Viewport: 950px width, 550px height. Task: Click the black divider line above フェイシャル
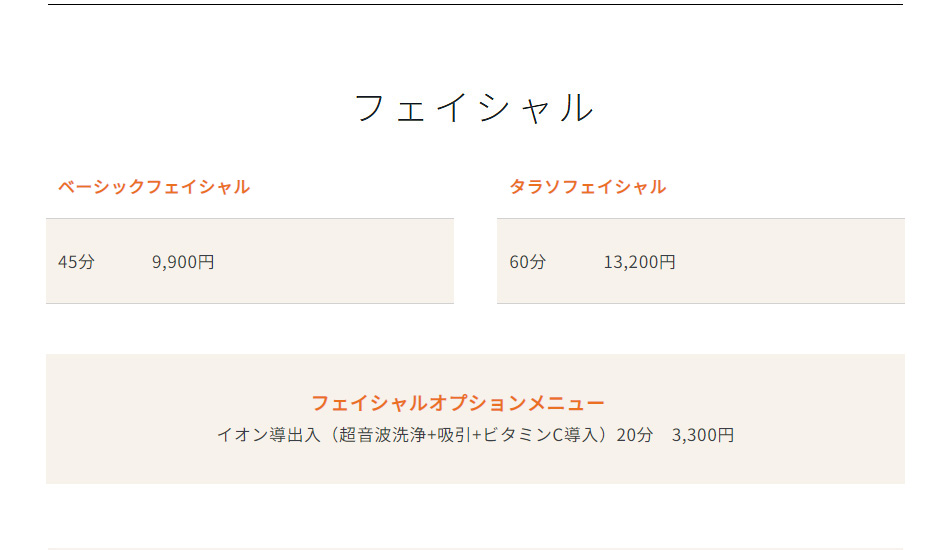coord(475,4)
